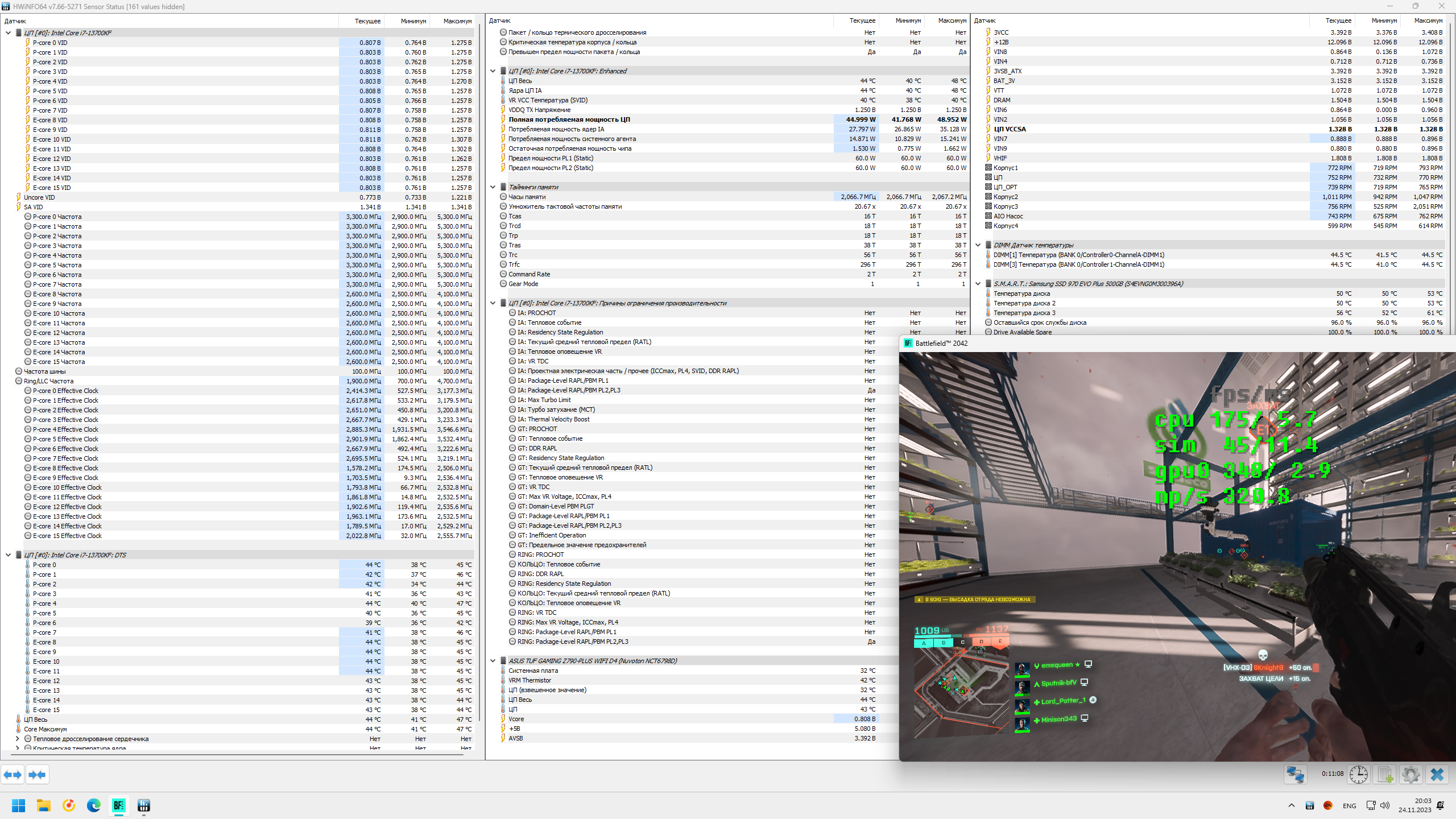Viewport: 1456px width, 819px height.
Task: Collapse the i7-13700KF DTS temperature group
Action: [x=9, y=555]
